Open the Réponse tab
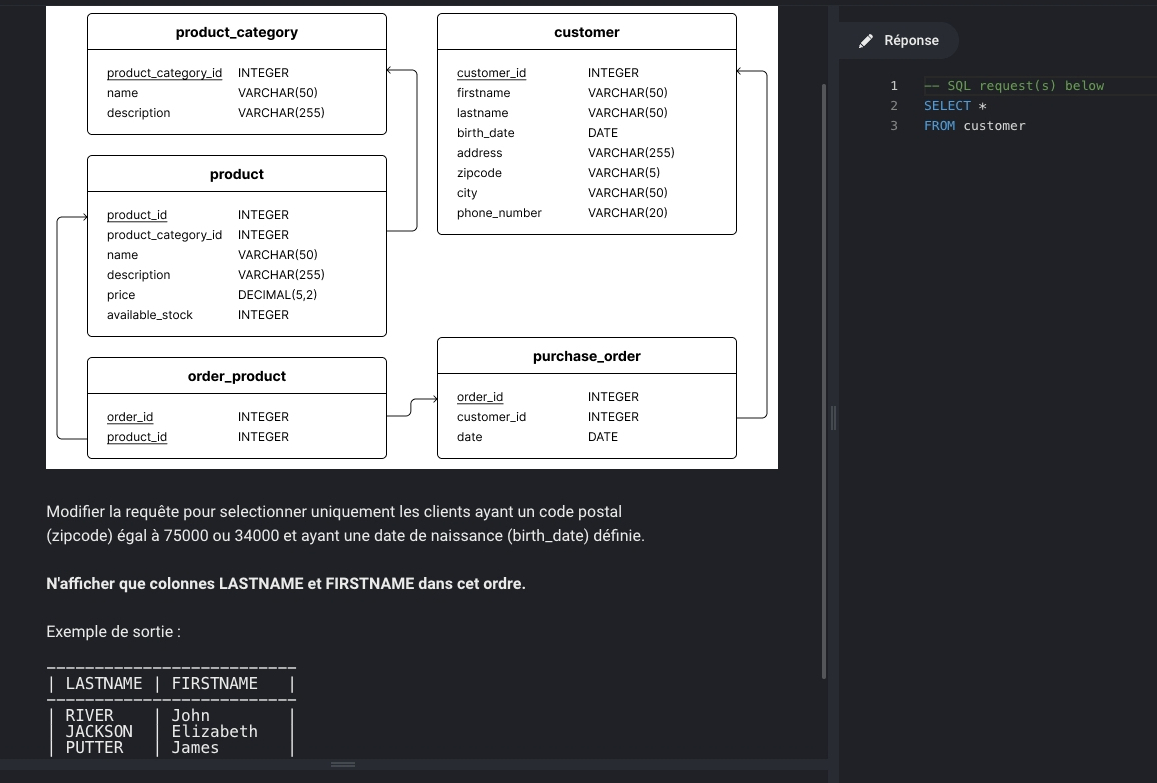 pyautogui.click(x=899, y=41)
